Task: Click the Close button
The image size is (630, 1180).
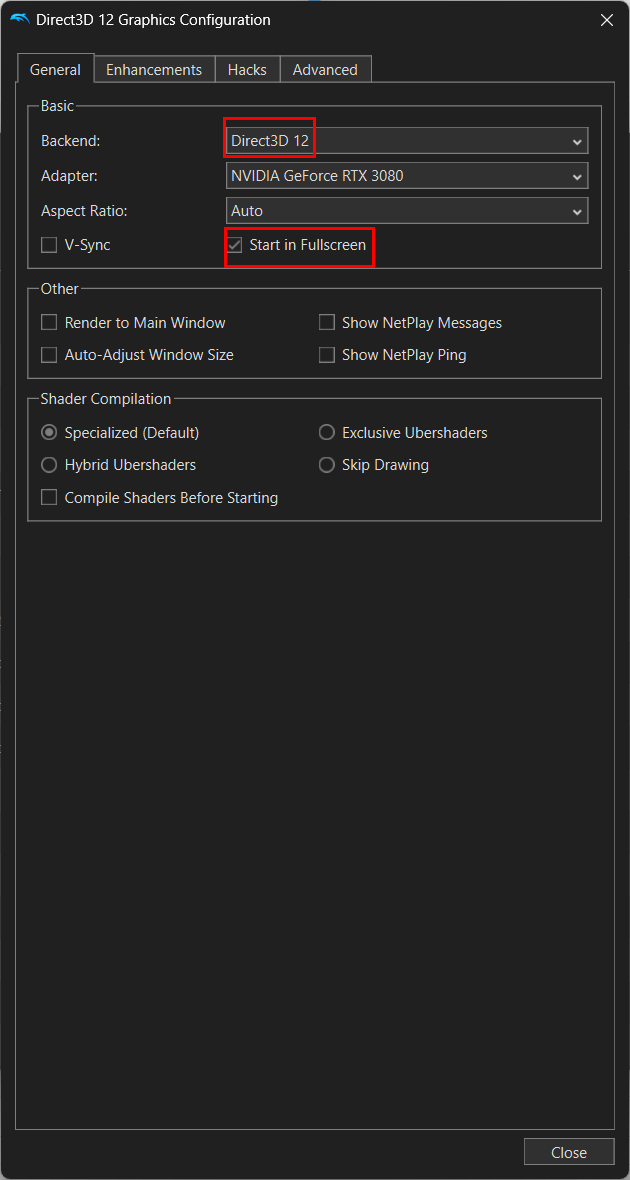Action: [568, 1151]
